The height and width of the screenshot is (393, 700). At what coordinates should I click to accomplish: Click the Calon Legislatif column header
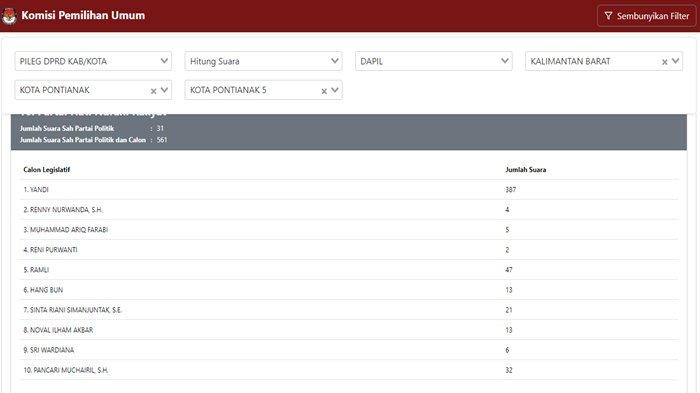[x=47, y=170]
